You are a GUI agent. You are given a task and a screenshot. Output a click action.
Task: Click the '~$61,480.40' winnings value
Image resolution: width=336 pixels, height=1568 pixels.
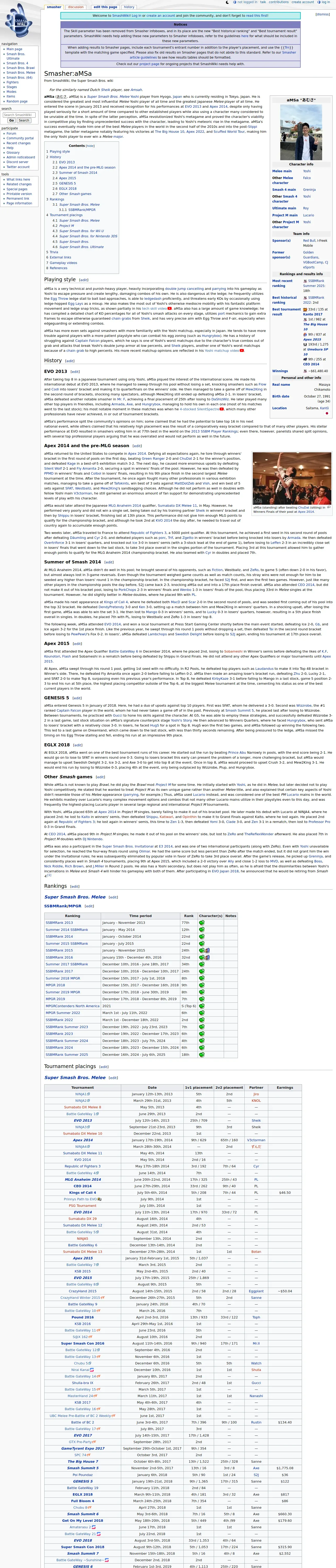coord(318,371)
